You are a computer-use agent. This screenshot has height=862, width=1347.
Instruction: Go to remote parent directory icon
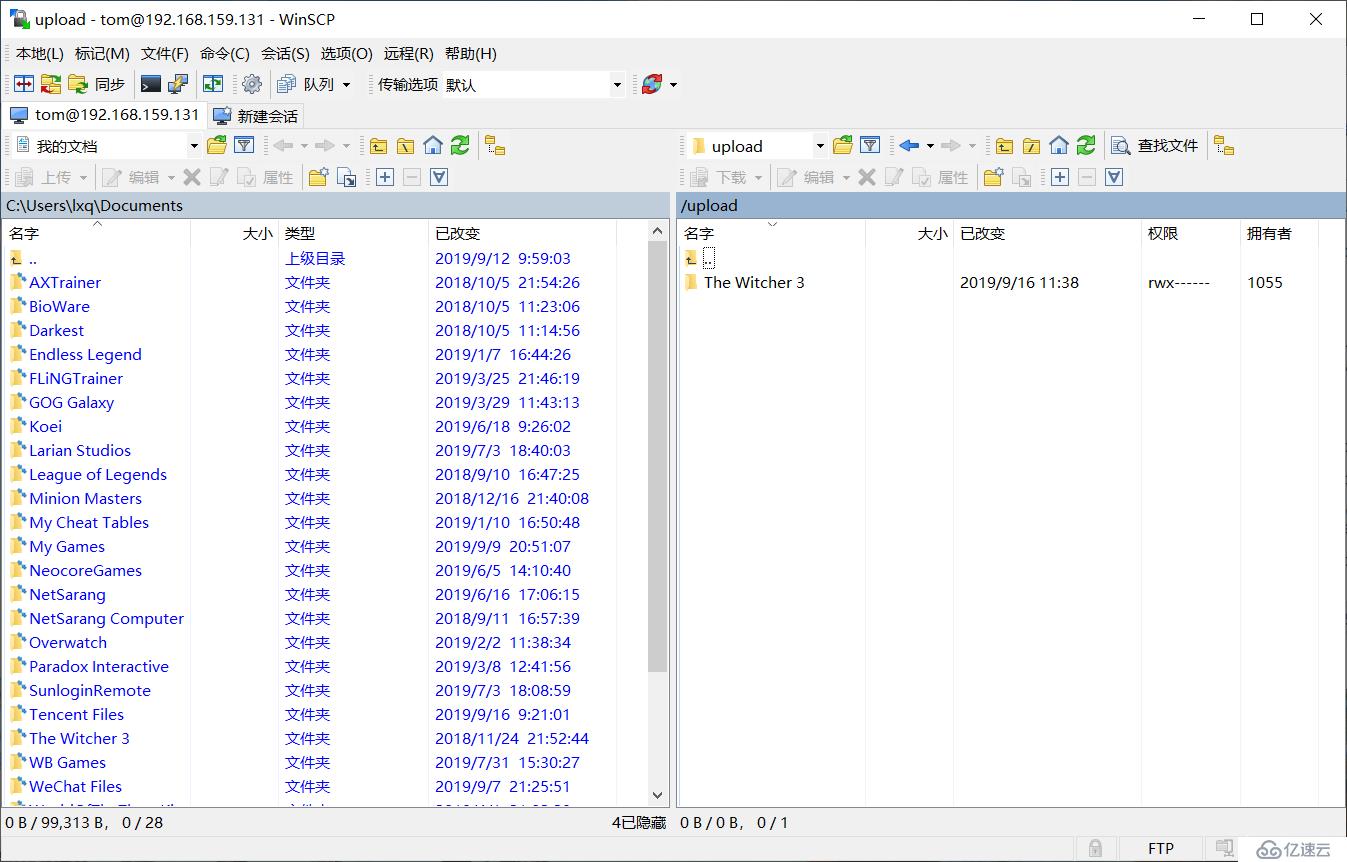(1004, 146)
